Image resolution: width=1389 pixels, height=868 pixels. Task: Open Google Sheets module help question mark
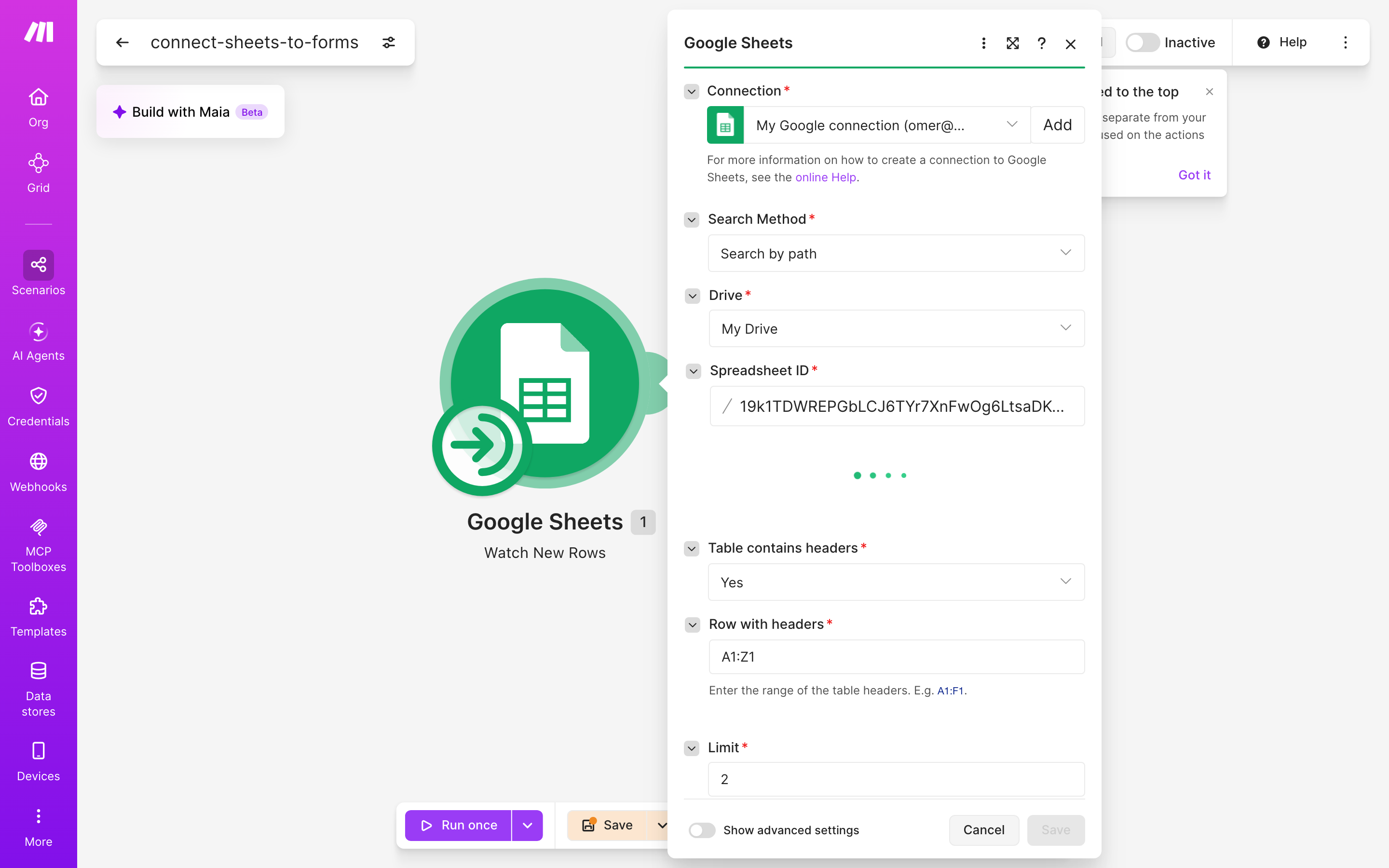tap(1042, 43)
